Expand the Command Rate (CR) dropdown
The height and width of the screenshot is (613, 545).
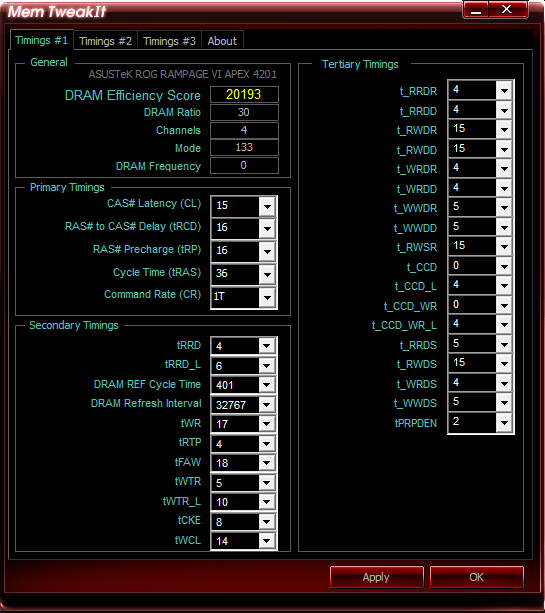coord(267,297)
